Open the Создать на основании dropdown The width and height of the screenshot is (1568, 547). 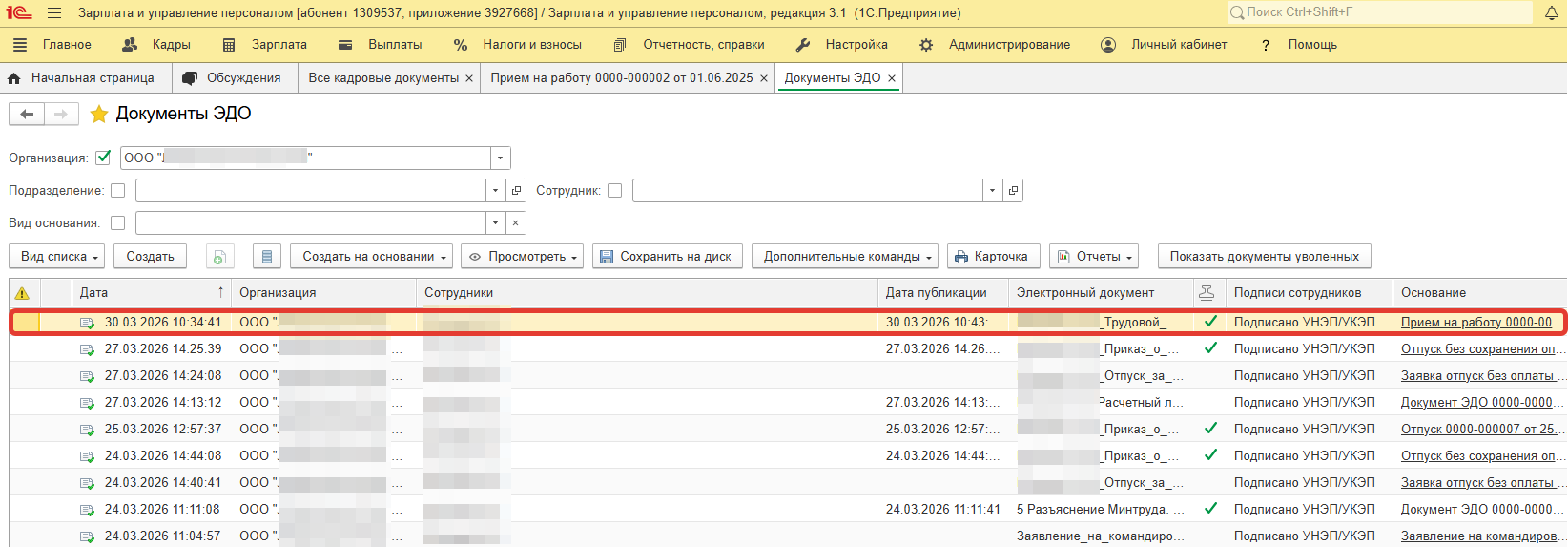click(371, 257)
